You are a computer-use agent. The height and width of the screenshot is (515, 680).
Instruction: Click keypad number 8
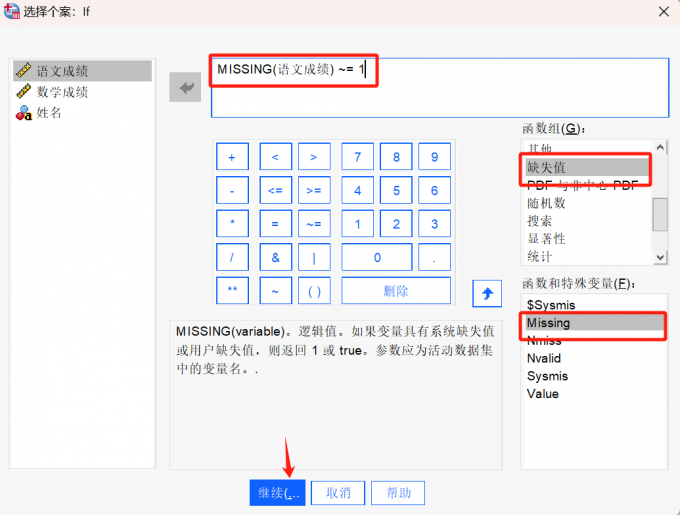tap(396, 156)
